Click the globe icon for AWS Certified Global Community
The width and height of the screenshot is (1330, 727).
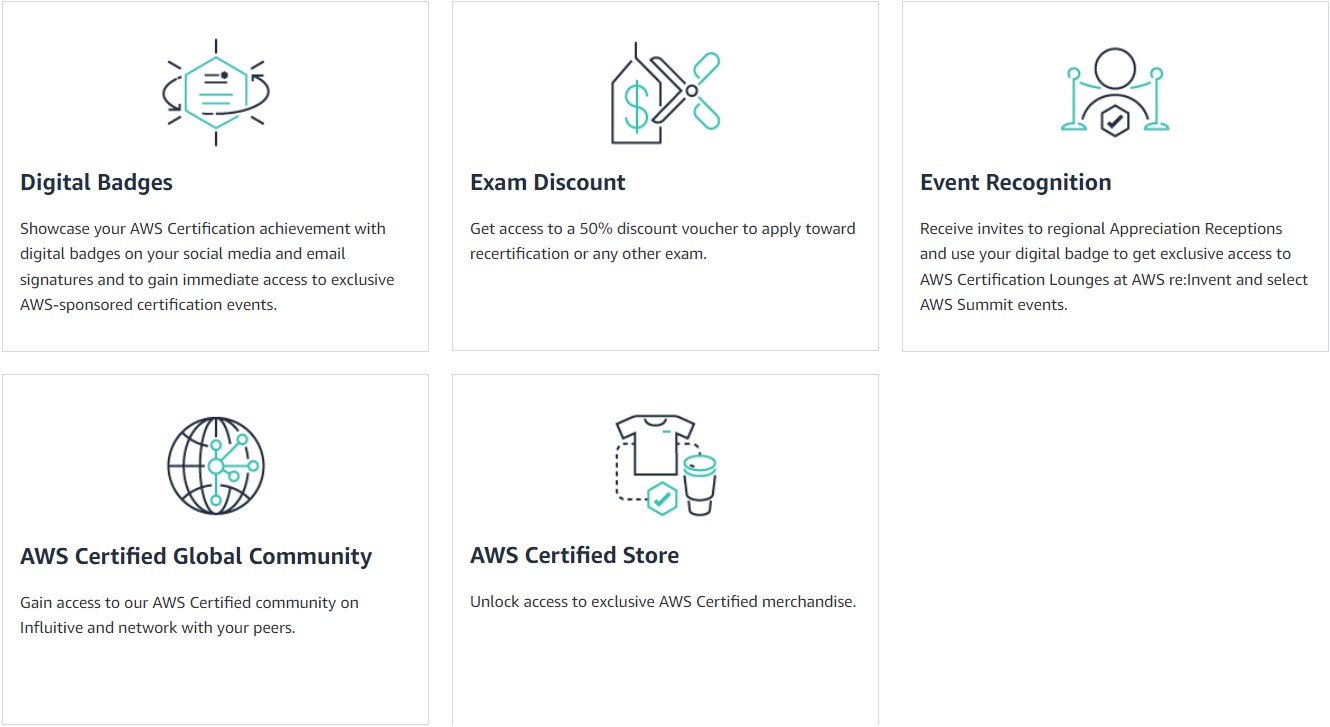pos(214,467)
